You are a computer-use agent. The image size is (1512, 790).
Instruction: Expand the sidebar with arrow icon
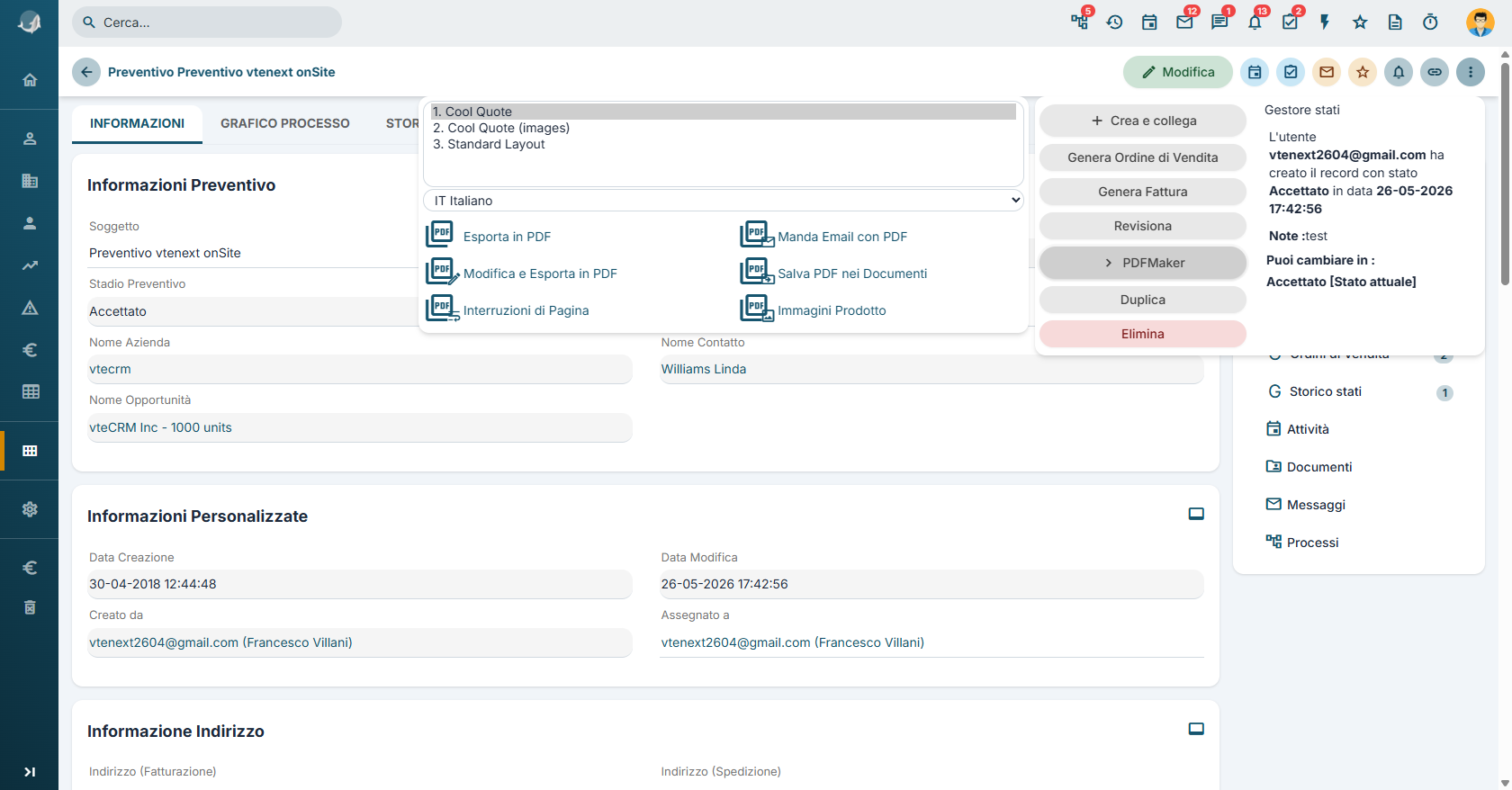click(x=30, y=772)
